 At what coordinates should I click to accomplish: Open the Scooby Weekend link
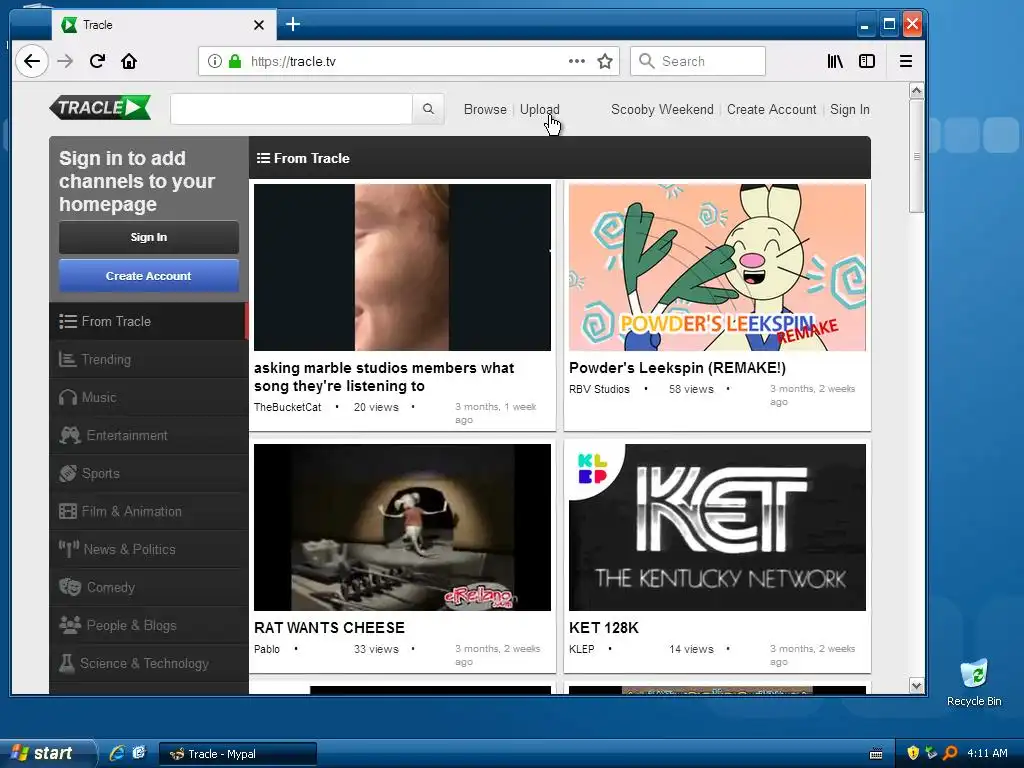tap(662, 110)
